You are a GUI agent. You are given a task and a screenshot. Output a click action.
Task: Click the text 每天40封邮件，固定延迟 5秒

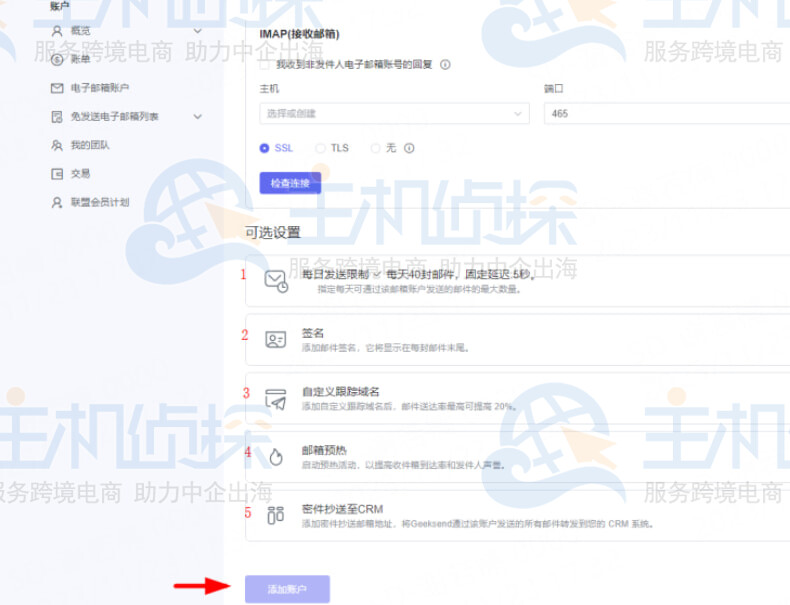coord(460,275)
